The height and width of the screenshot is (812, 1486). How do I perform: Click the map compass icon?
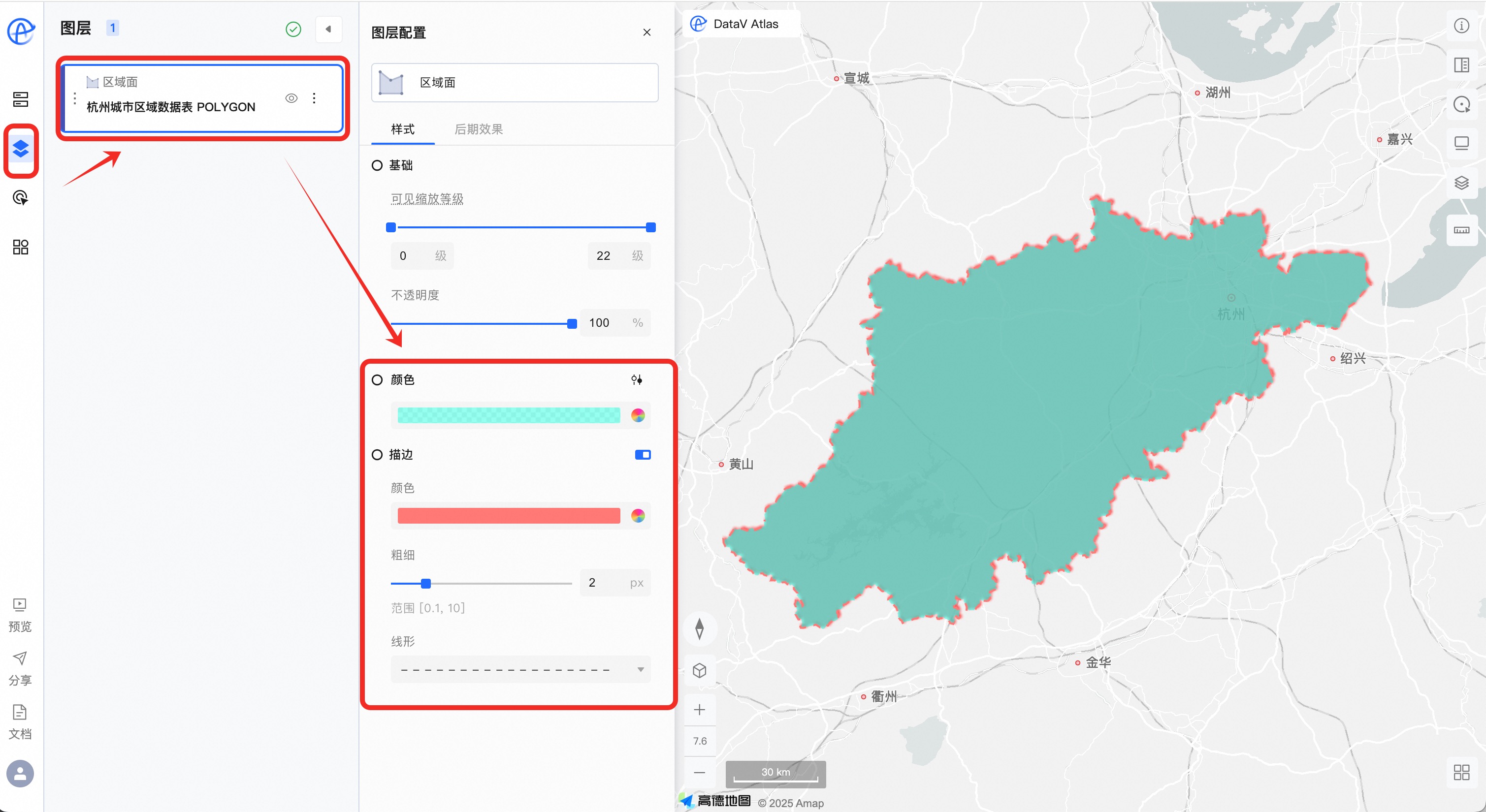click(699, 628)
